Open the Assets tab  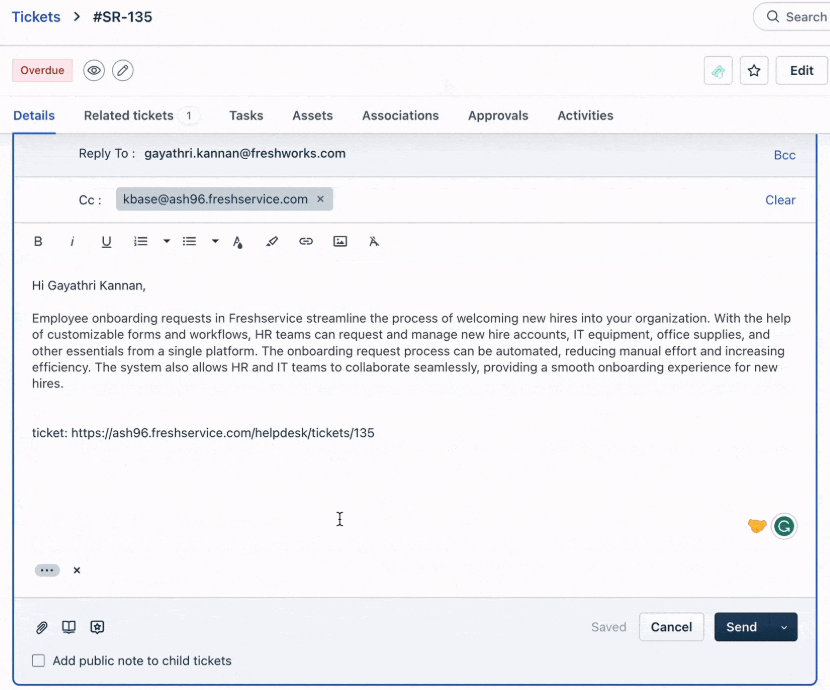[312, 115]
